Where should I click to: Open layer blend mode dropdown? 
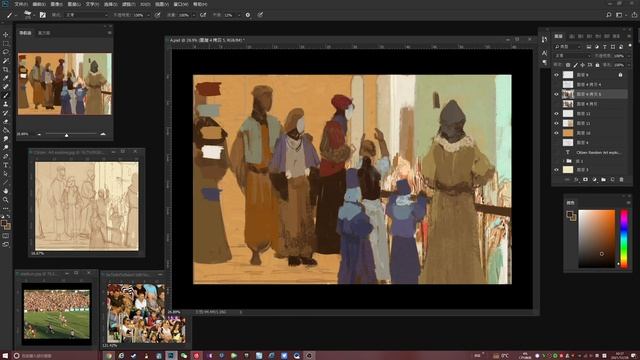(x=572, y=56)
